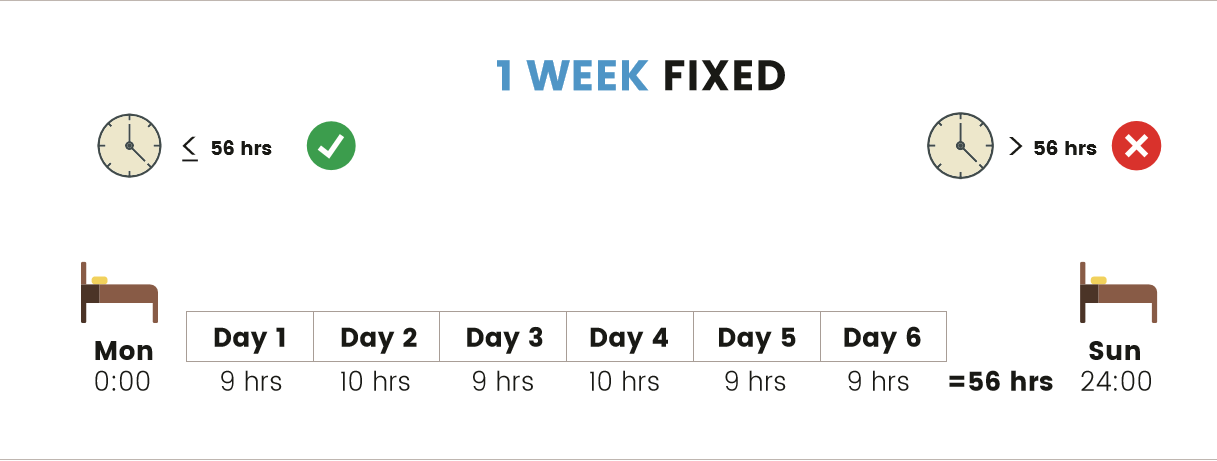Click the red X icon
This screenshot has height=461, width=1217.
(1136, 146)
